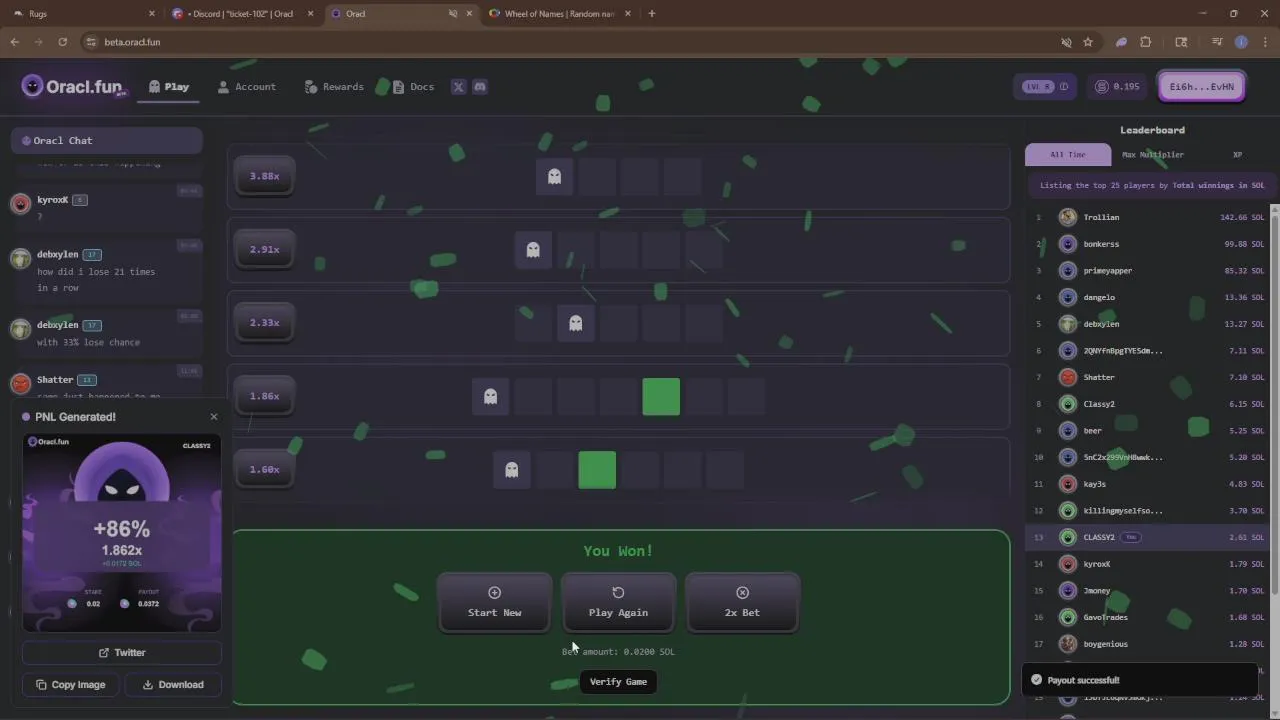
Task: Click the Oracl Chat panel header
Action: (x=106, y=141)
